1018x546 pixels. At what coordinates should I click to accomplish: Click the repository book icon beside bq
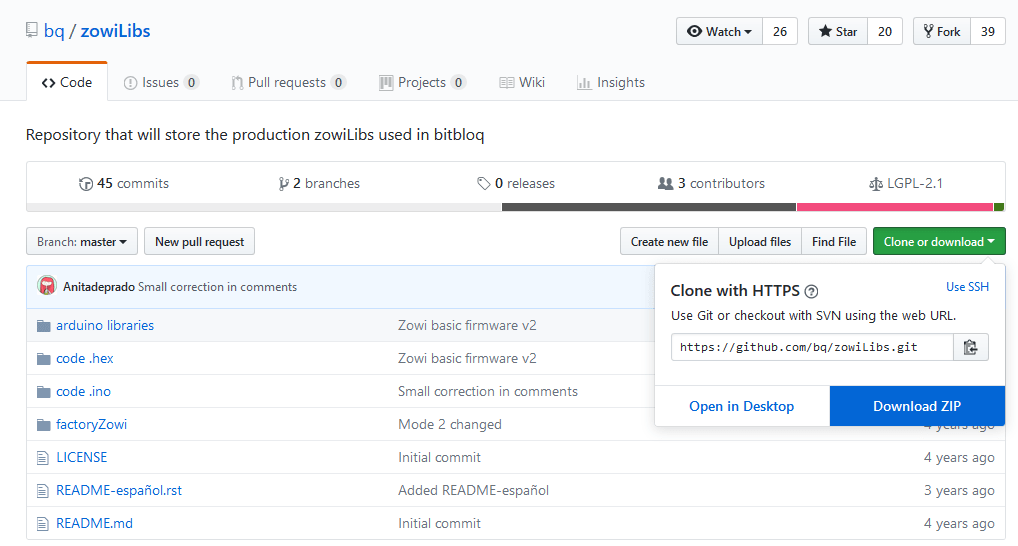(x=32, y=31)
